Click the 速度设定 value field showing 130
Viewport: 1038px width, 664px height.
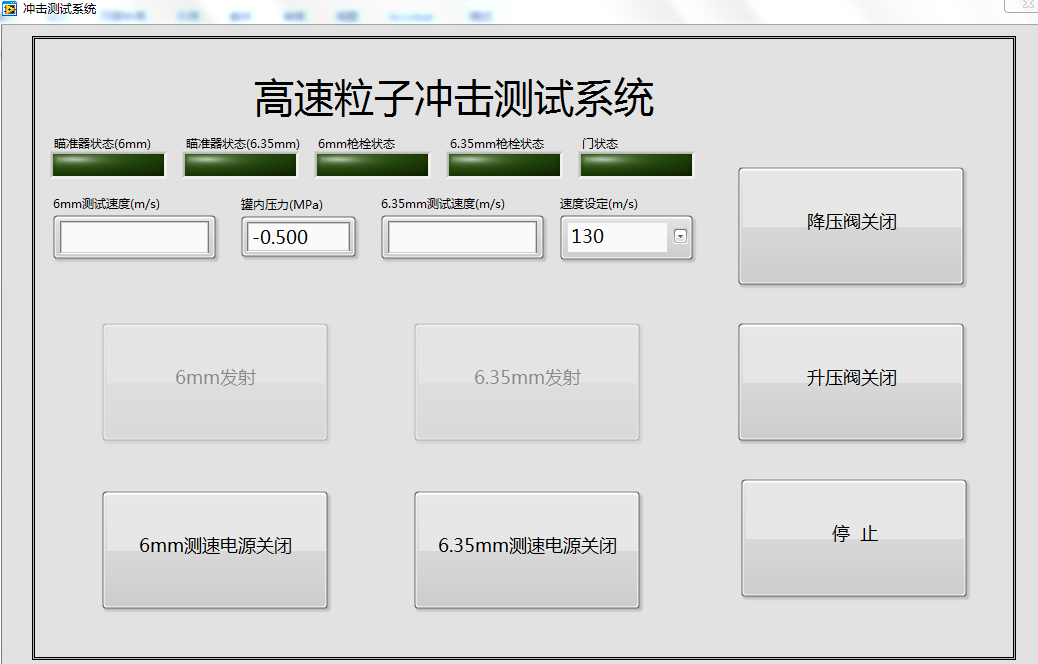click(616, 237)
